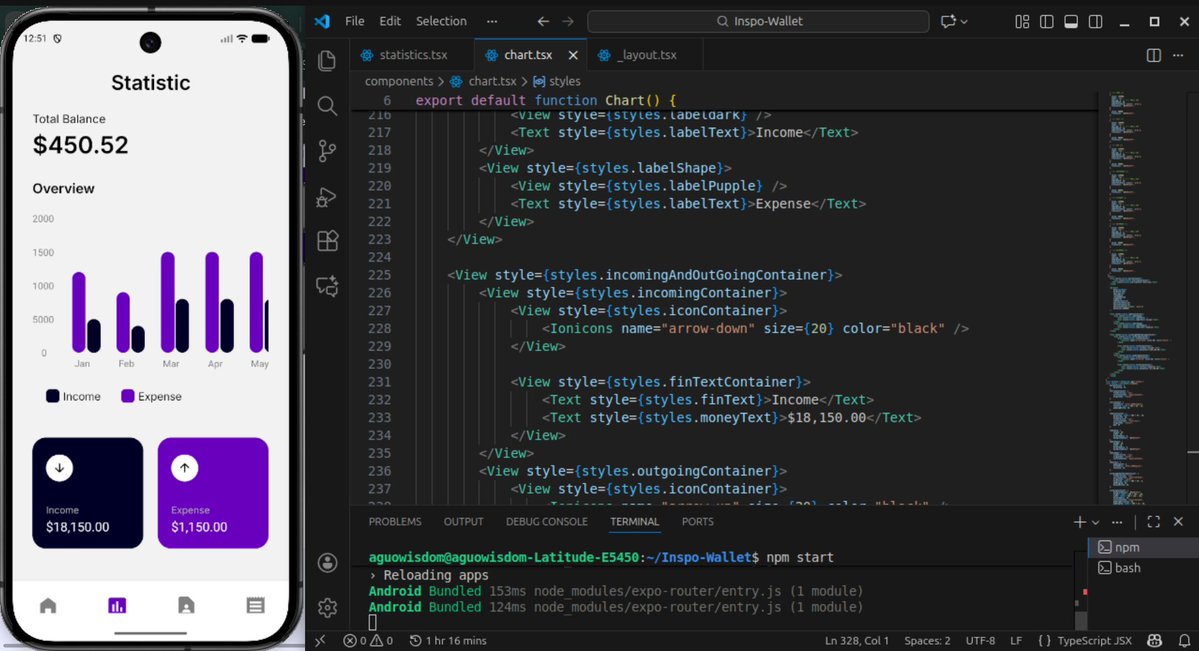
Task: Toggle the bottom Panel visibility
Action: (x=1071, y=21)
